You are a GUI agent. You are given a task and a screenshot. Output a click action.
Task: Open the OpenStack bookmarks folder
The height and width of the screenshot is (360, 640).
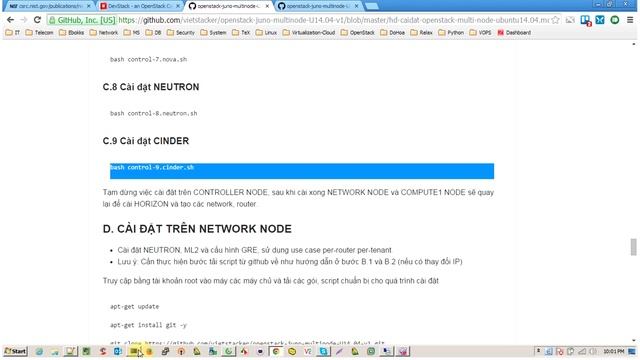pyautogui.click(x=358, y=32)
